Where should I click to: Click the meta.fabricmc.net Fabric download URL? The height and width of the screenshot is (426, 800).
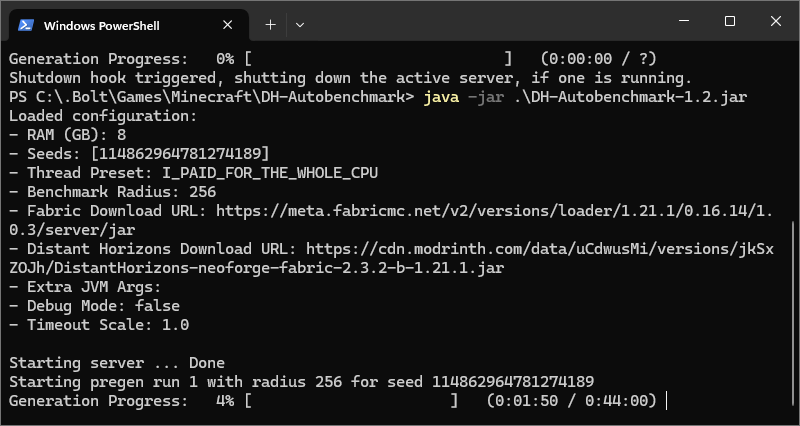391,220
